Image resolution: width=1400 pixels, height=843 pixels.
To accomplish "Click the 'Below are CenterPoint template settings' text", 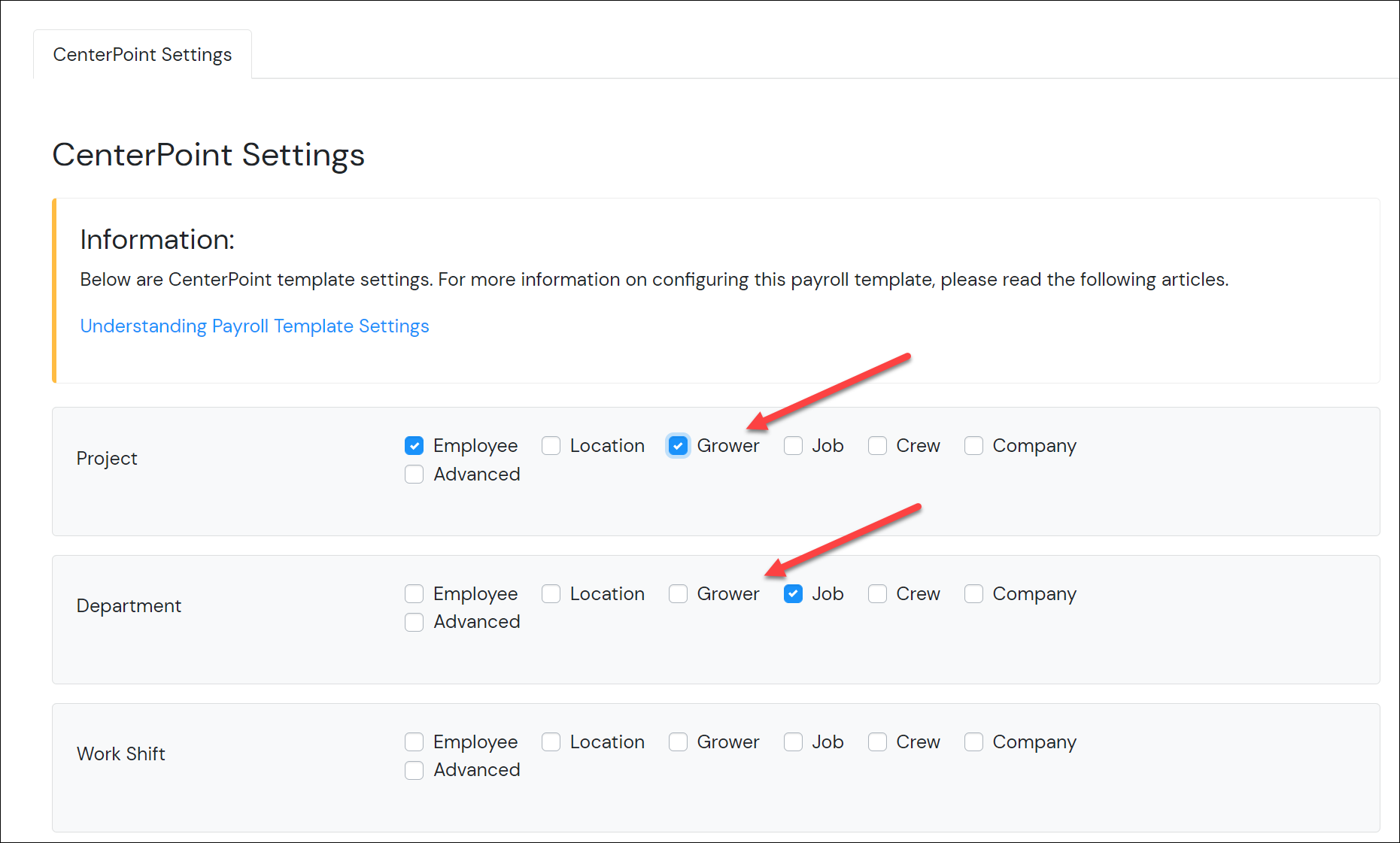I will pos(654,280).
